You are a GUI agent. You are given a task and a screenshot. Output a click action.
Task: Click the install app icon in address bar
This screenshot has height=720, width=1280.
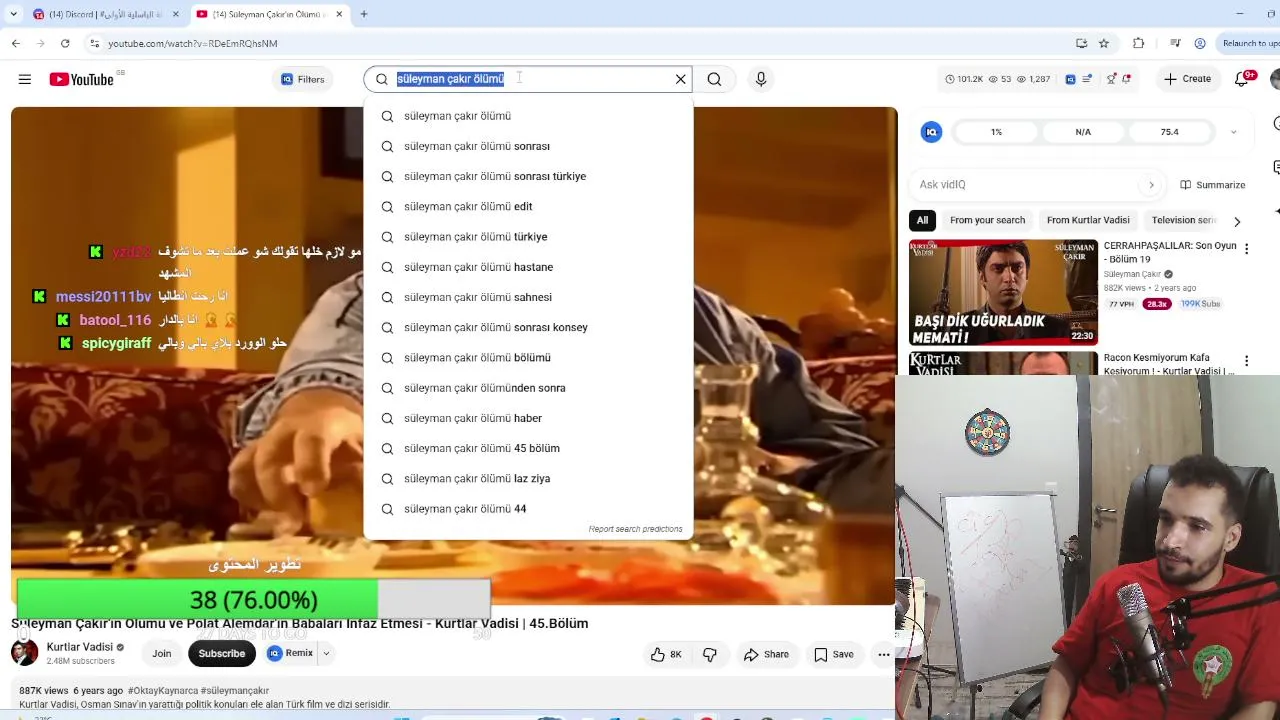pyautogui.click(x=1081, y=43)
